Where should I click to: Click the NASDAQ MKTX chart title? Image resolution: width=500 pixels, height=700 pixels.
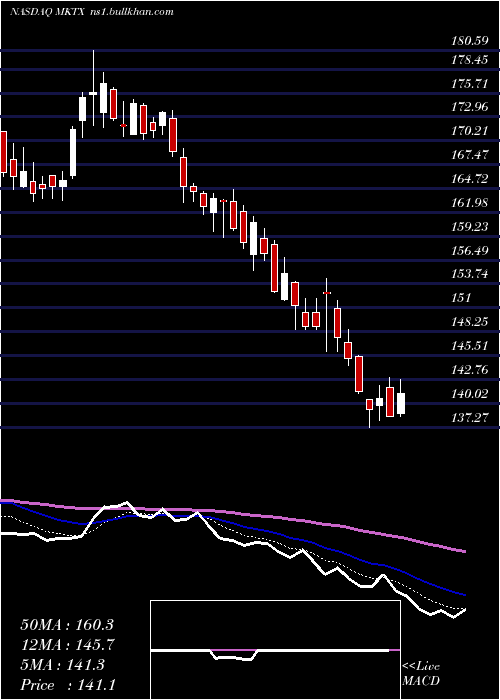[x=91, y=12]
